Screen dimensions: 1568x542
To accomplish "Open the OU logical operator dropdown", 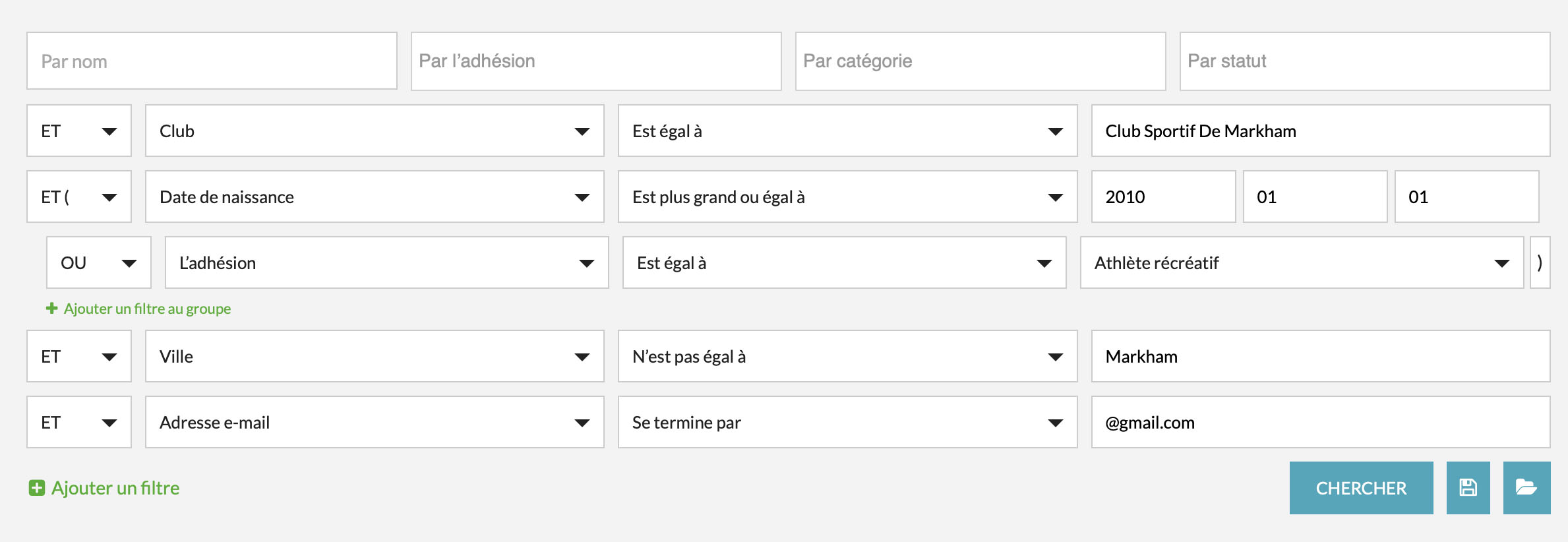I will tap(98, 263).
